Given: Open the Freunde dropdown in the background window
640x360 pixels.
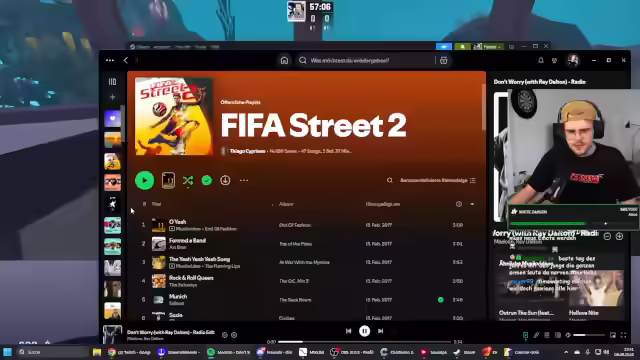Looking at the screenshot, I should [x=489, y=47].
